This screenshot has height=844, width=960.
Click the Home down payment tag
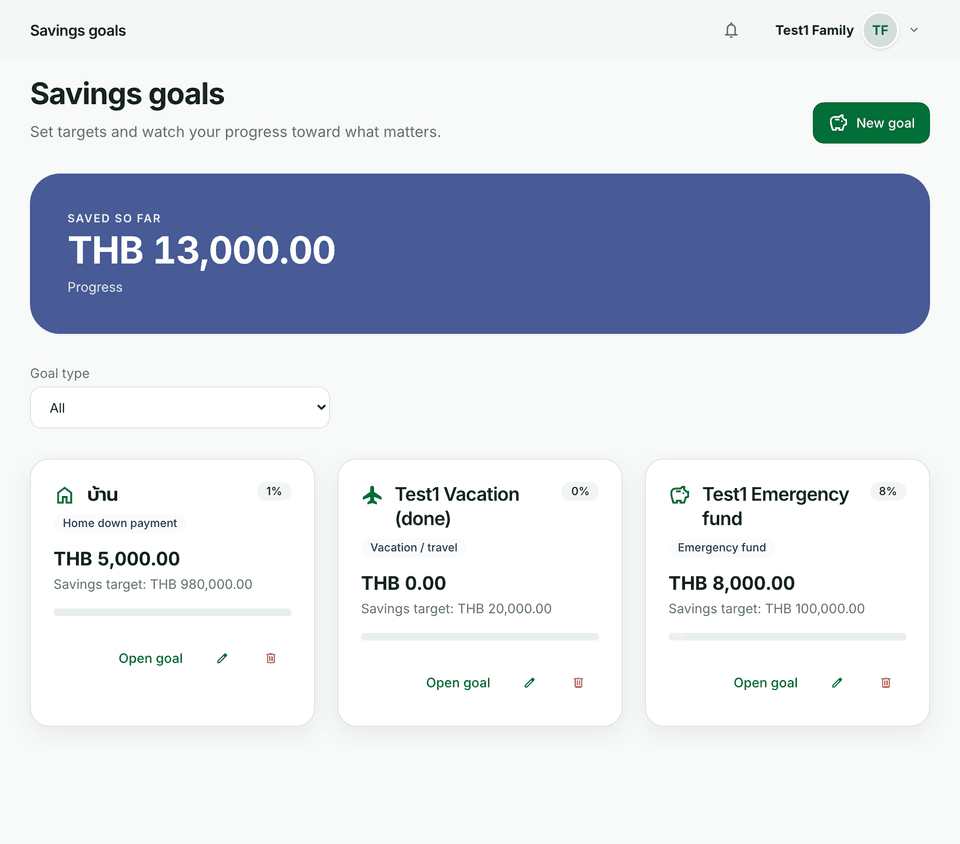[120, 523]
